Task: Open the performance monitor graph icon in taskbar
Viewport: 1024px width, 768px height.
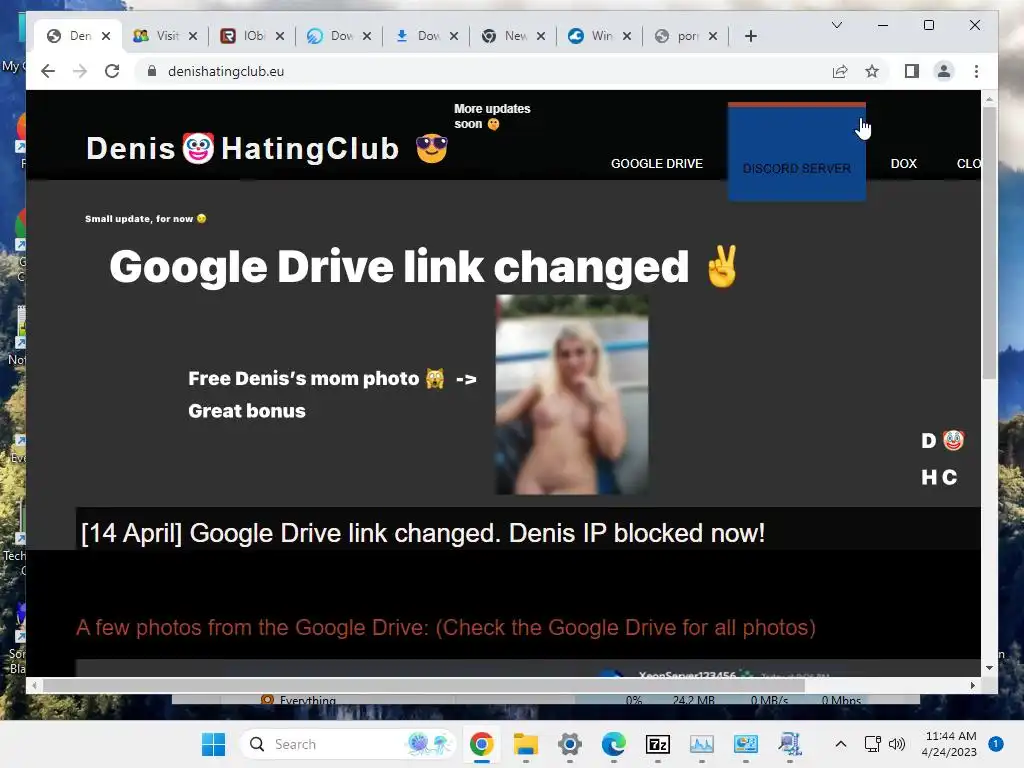Action: point(701,744)
